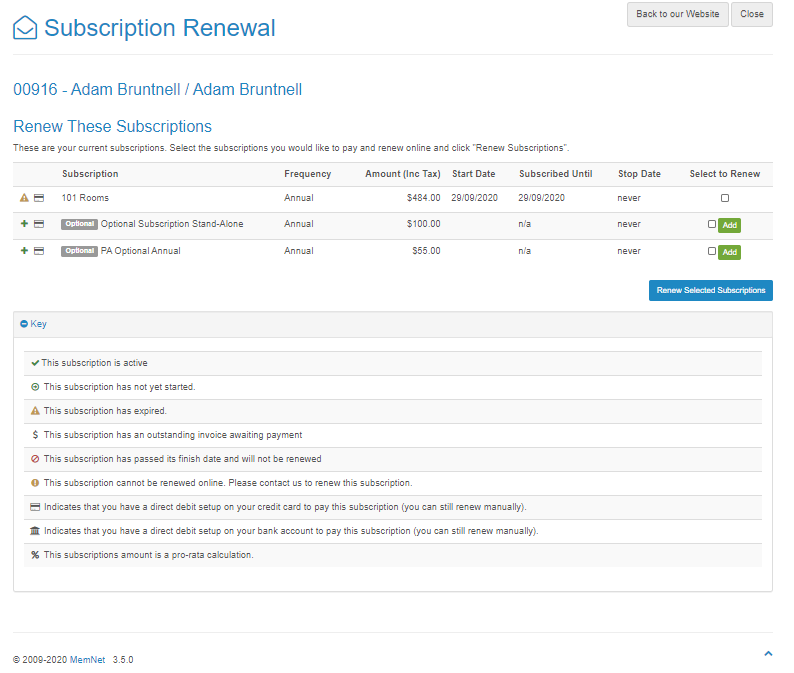794x673 pixels.
Task: Click the scroll-to-top chevron in the footer
Action: click(x=768, y=653)
